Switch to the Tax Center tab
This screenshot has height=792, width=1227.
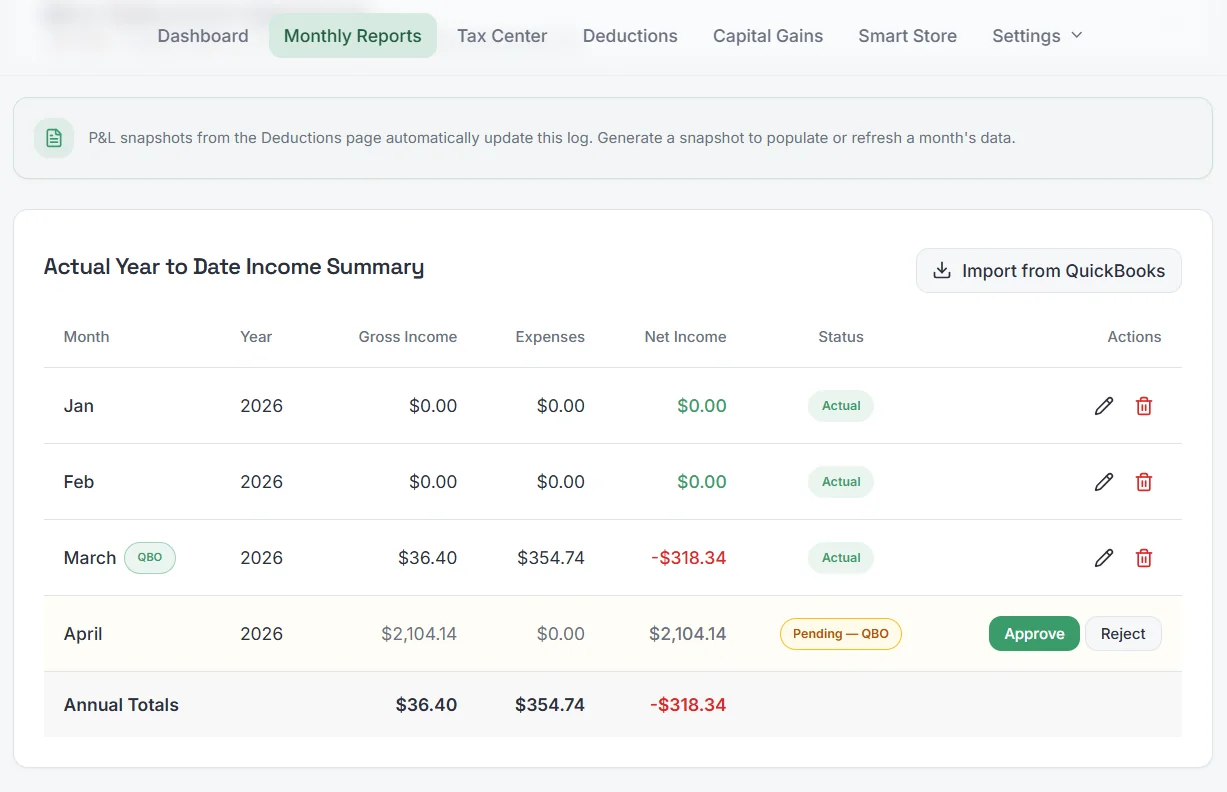(x=502, y=36)
